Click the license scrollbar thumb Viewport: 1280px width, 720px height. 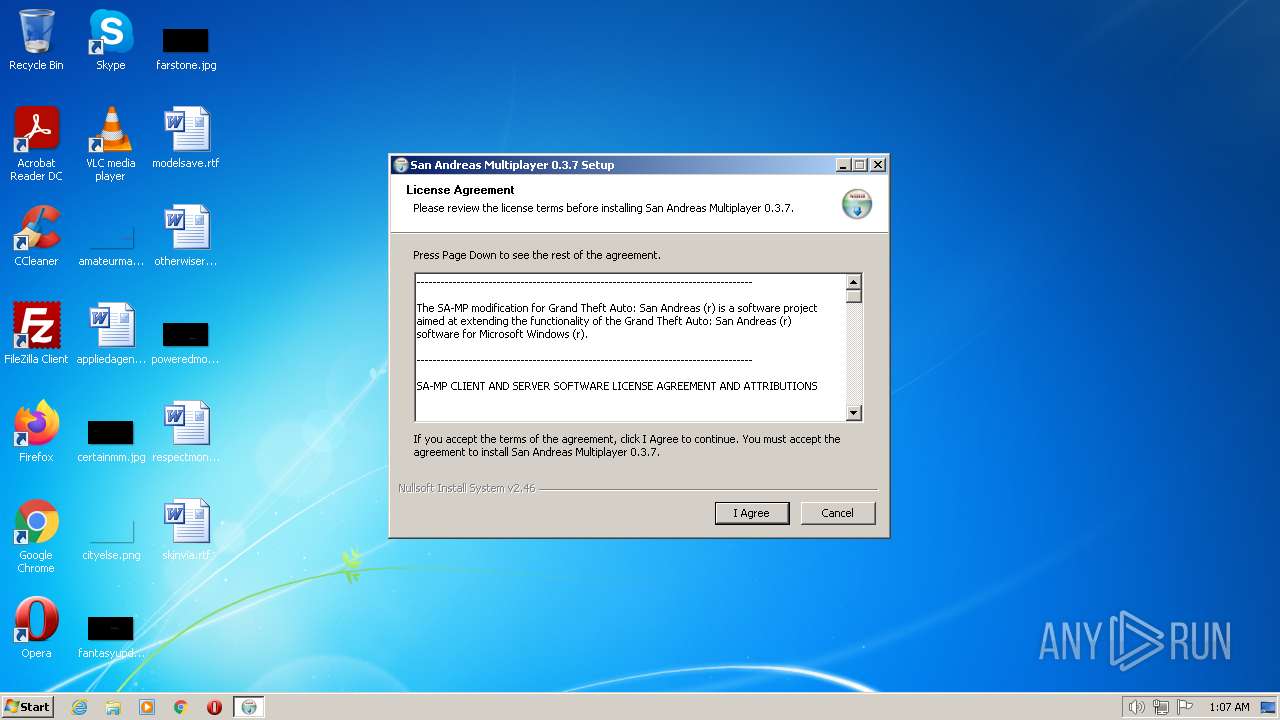[x=853, y=296]
